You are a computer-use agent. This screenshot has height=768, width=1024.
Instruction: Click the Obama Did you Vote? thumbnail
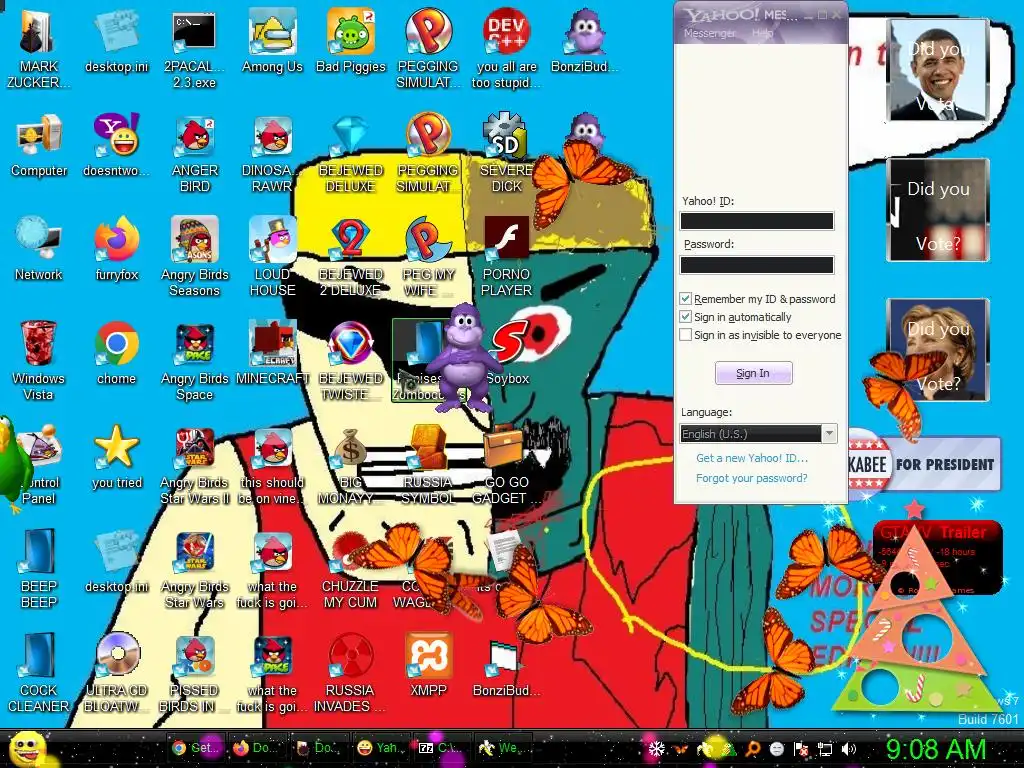coord(938,70)
